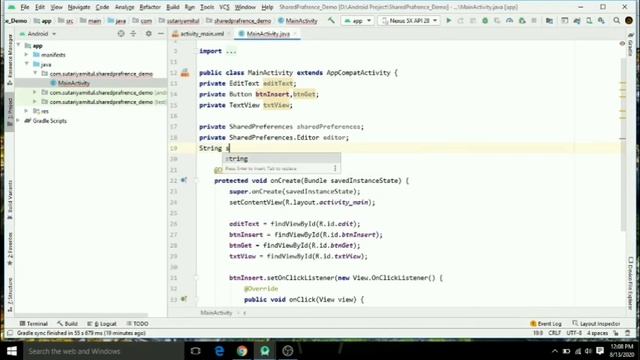The height and width of the screenshot is (360, 640).
Task: Click the taskbar icon right of Android Studio
Action: click(288, 351)
